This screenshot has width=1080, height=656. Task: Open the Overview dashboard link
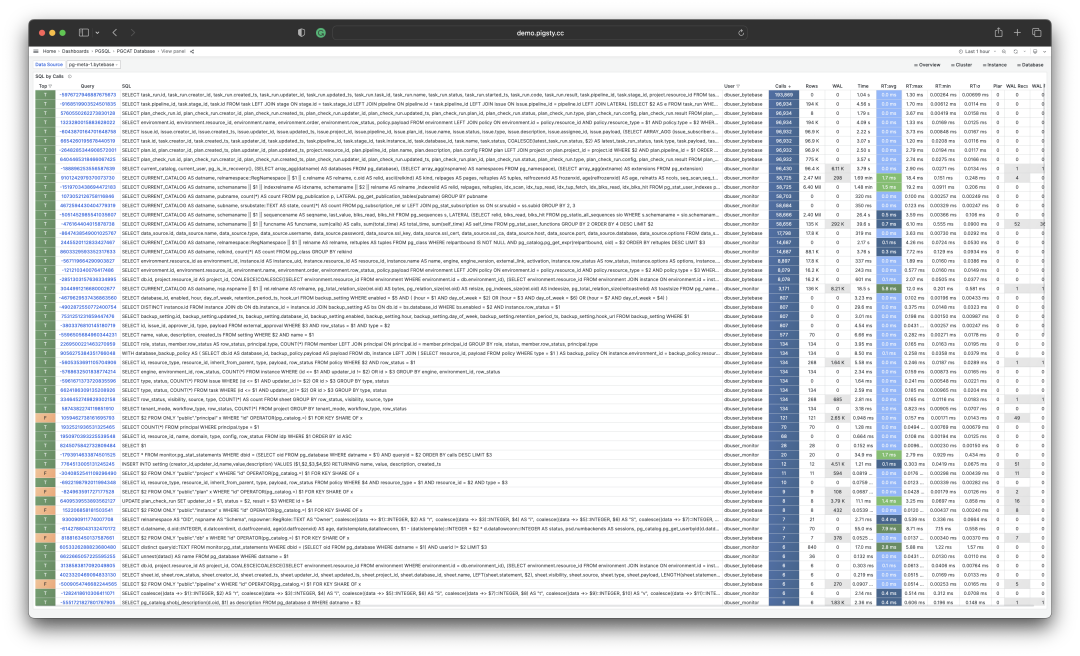coord(929,64)
